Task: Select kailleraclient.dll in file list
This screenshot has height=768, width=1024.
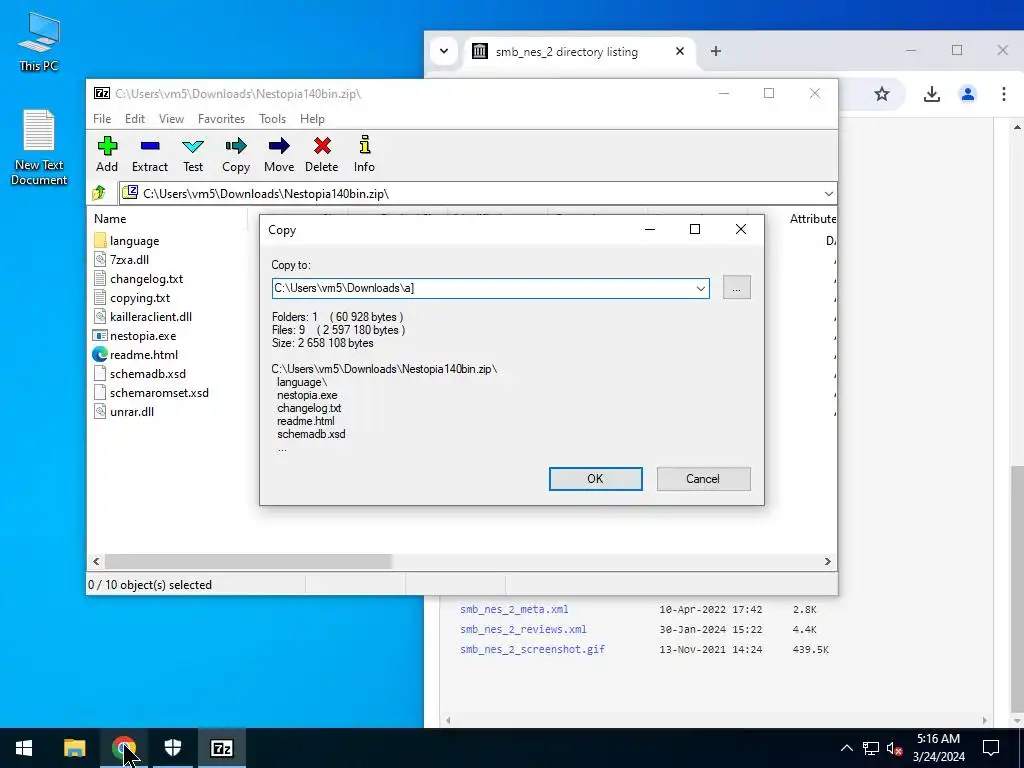Action: click(x=151, y=317)
